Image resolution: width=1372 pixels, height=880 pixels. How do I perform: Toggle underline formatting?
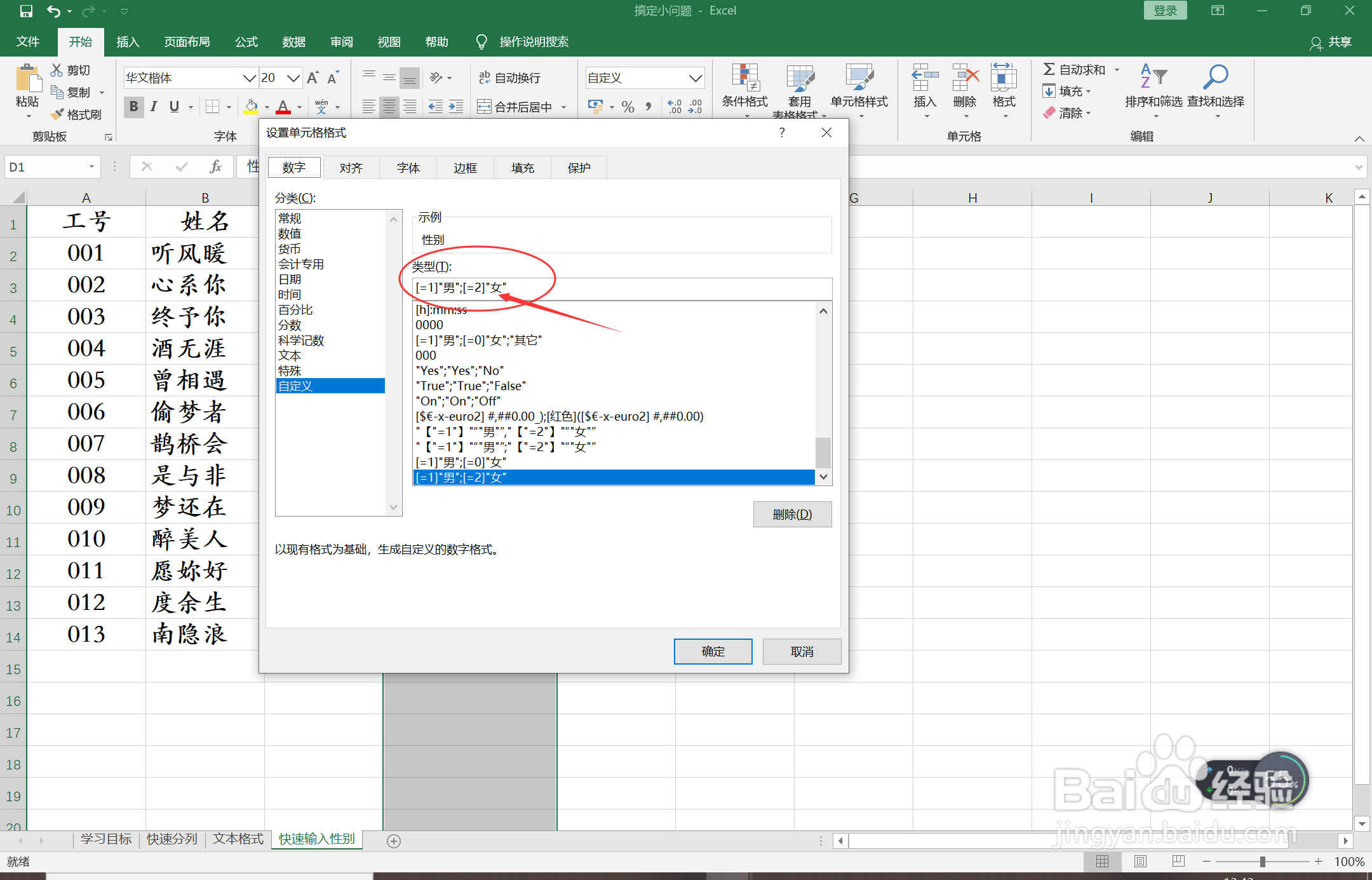coord(173,107)
